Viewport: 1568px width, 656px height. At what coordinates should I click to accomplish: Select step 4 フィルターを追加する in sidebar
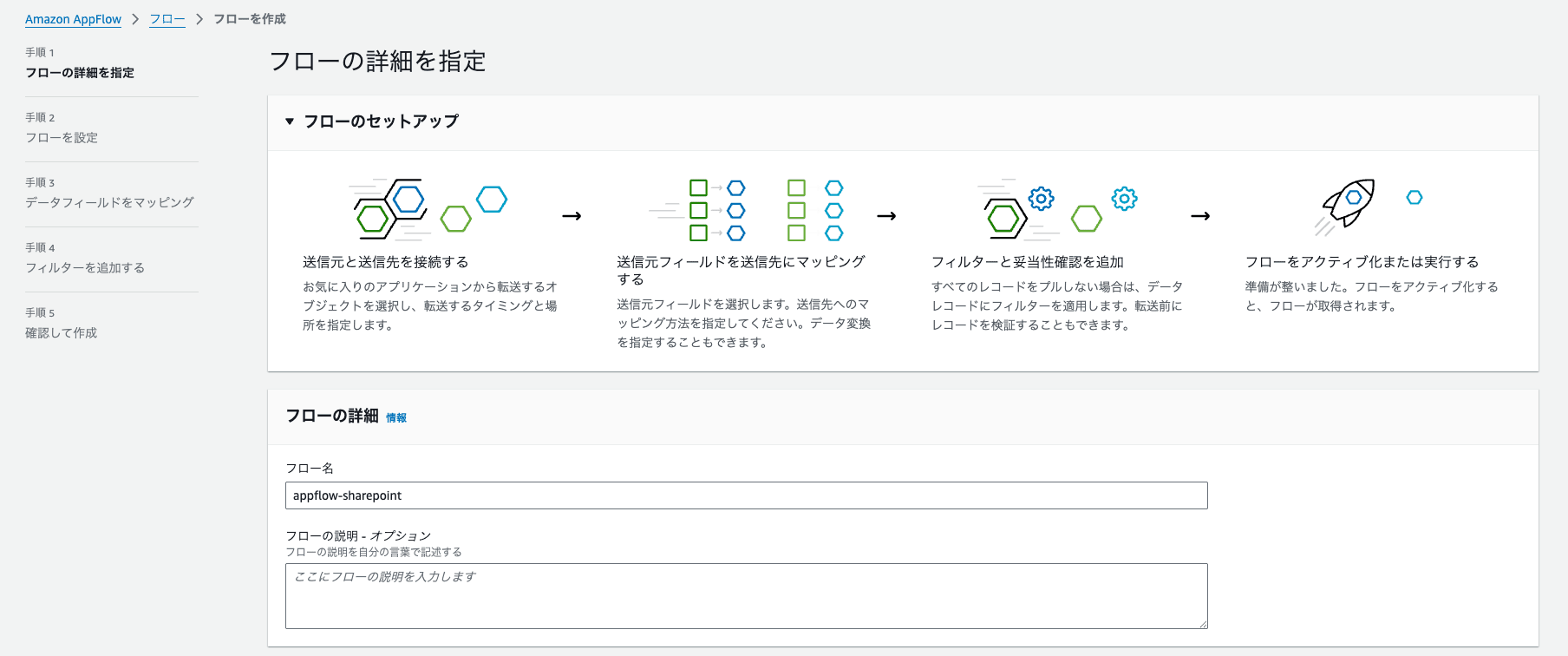(x=85, y=268)
